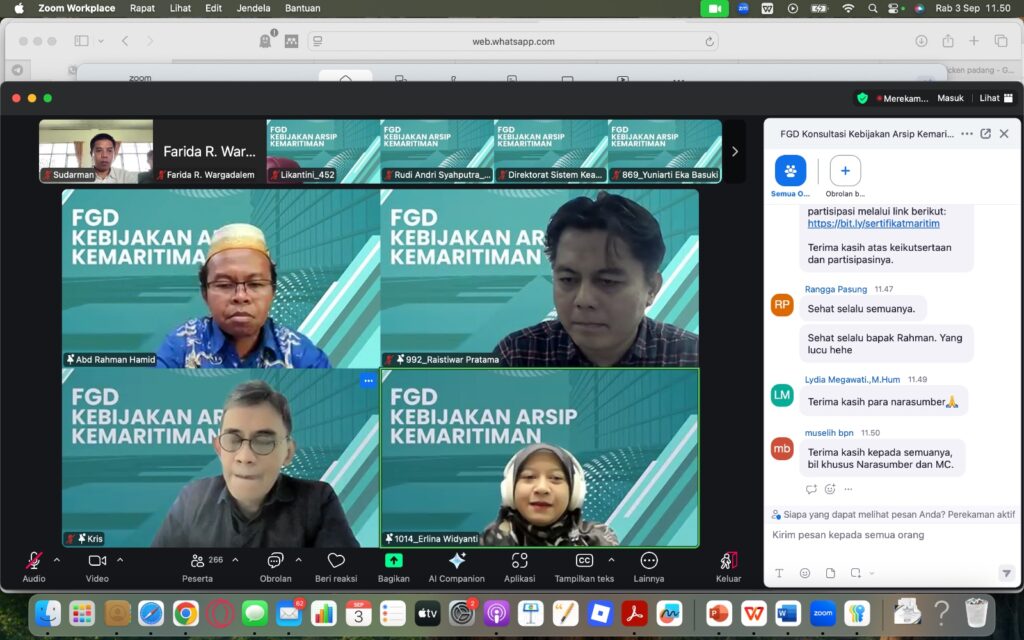Attach a file in chat composer

830,573
